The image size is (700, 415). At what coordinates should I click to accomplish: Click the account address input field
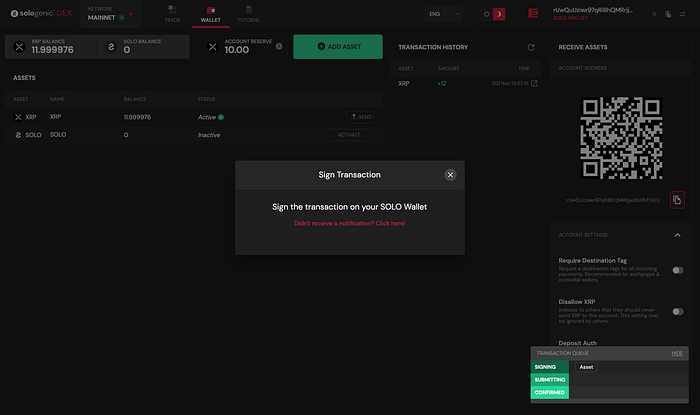[x=613, y=200]
